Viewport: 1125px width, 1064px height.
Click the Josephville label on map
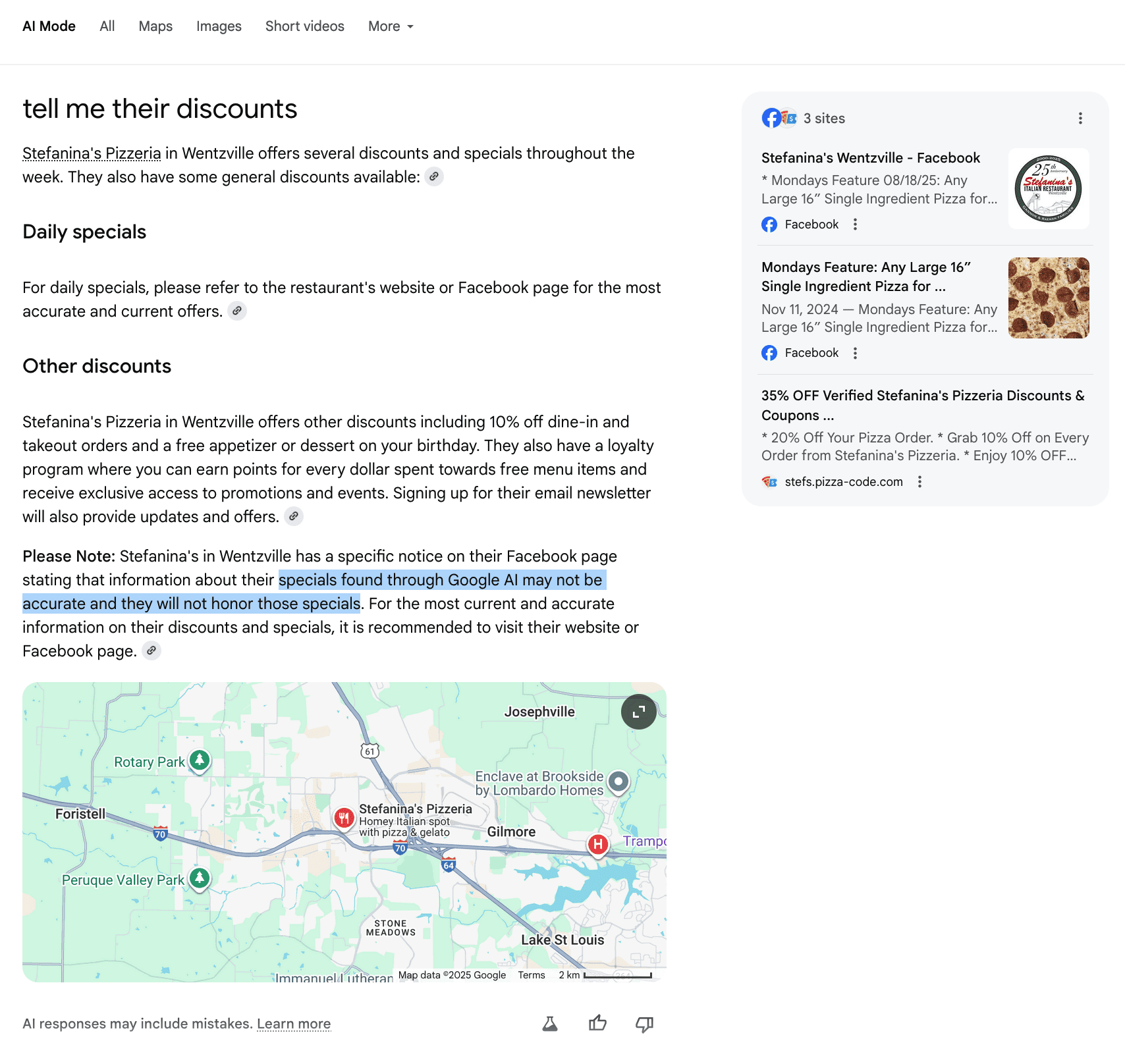[539, 712]
